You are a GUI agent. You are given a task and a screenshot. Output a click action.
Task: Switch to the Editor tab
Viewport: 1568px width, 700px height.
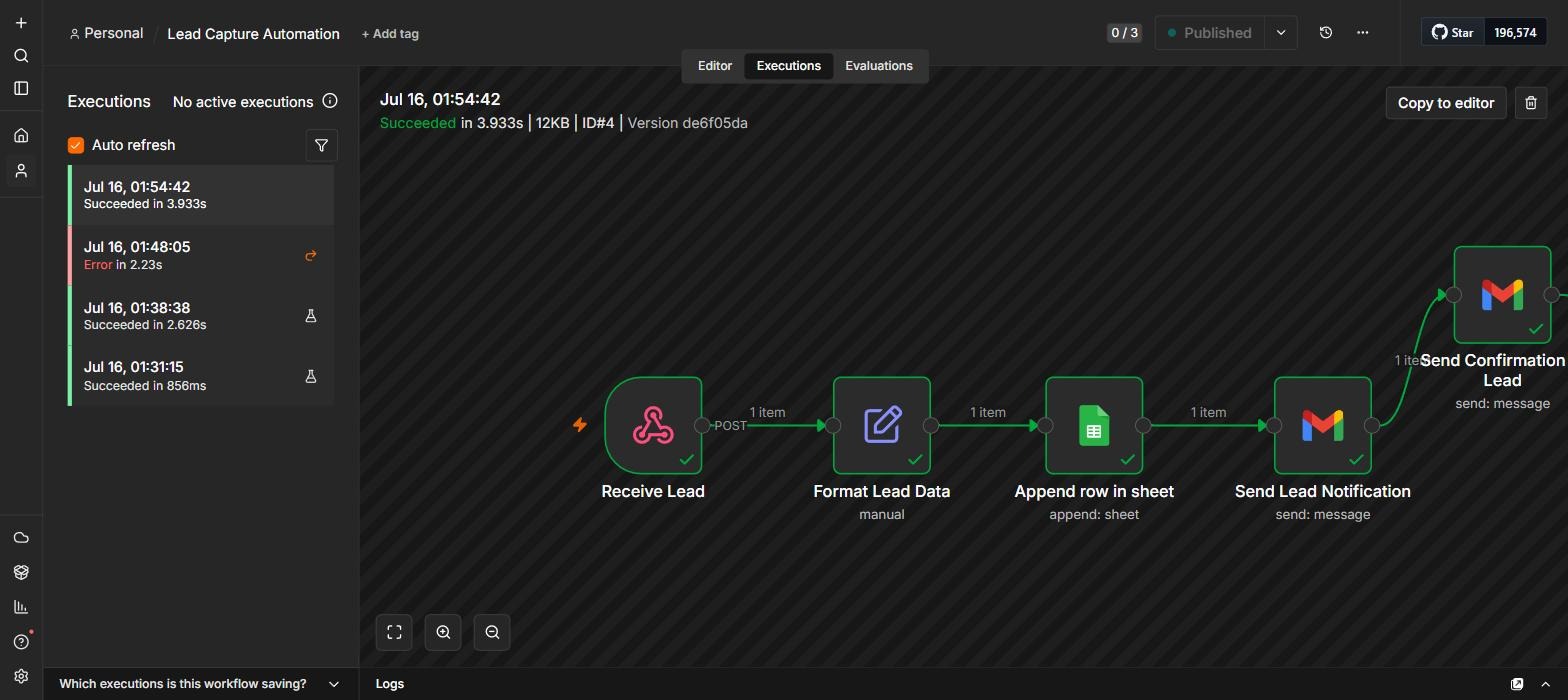coord(714,66)
